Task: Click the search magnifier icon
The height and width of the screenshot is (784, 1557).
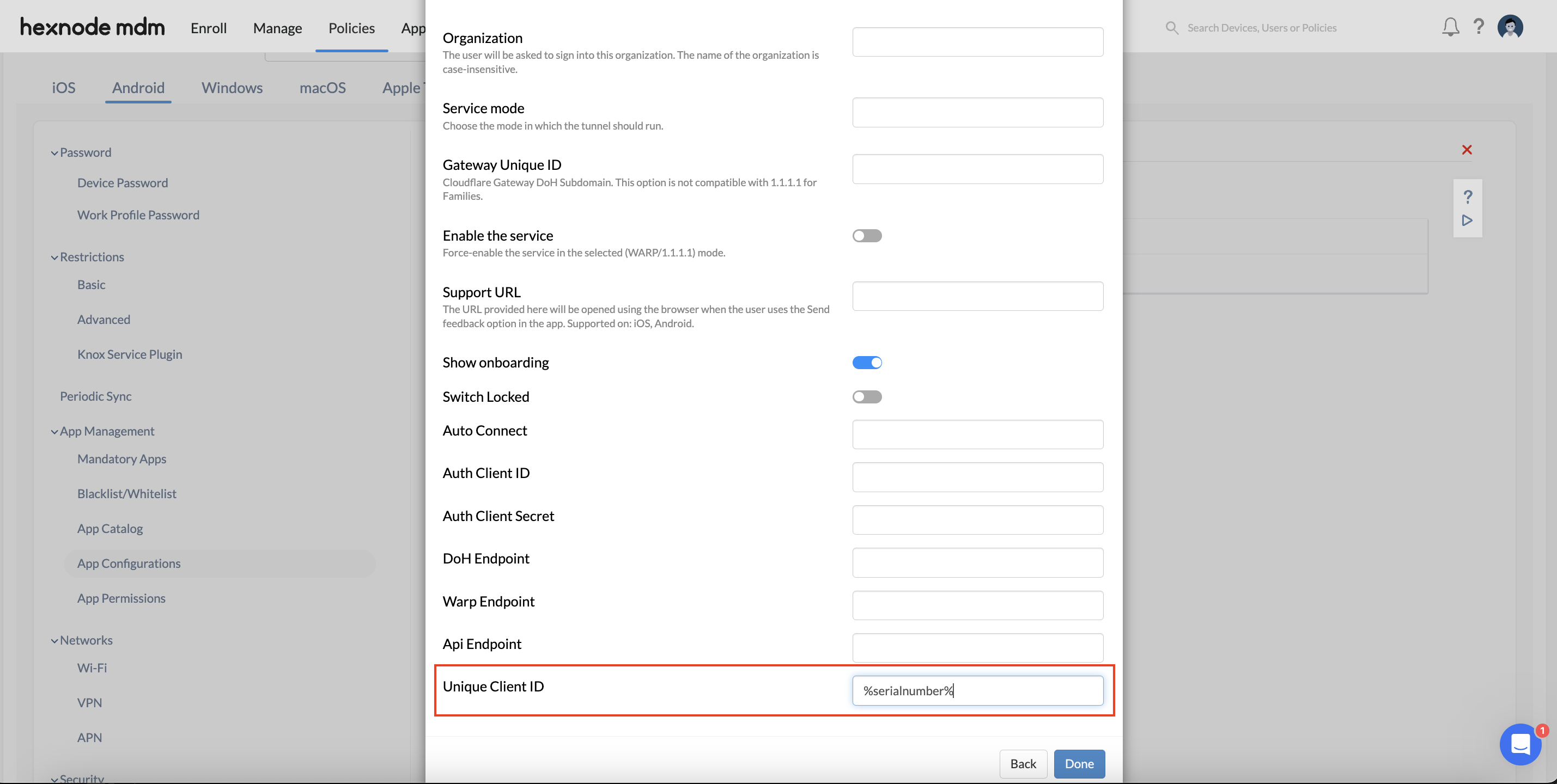Action: pyautogui.click(x=1171, y=28)
